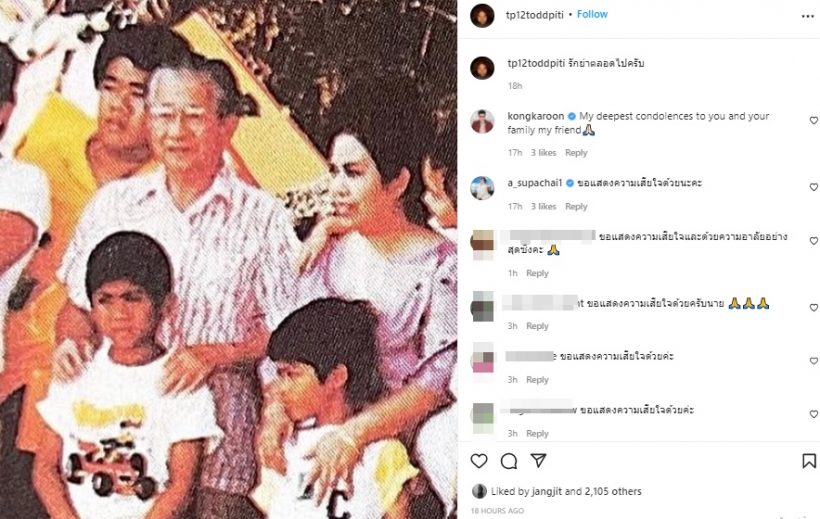
Task: Save post with bookmark icon
Action: click(x=808, y=460)
